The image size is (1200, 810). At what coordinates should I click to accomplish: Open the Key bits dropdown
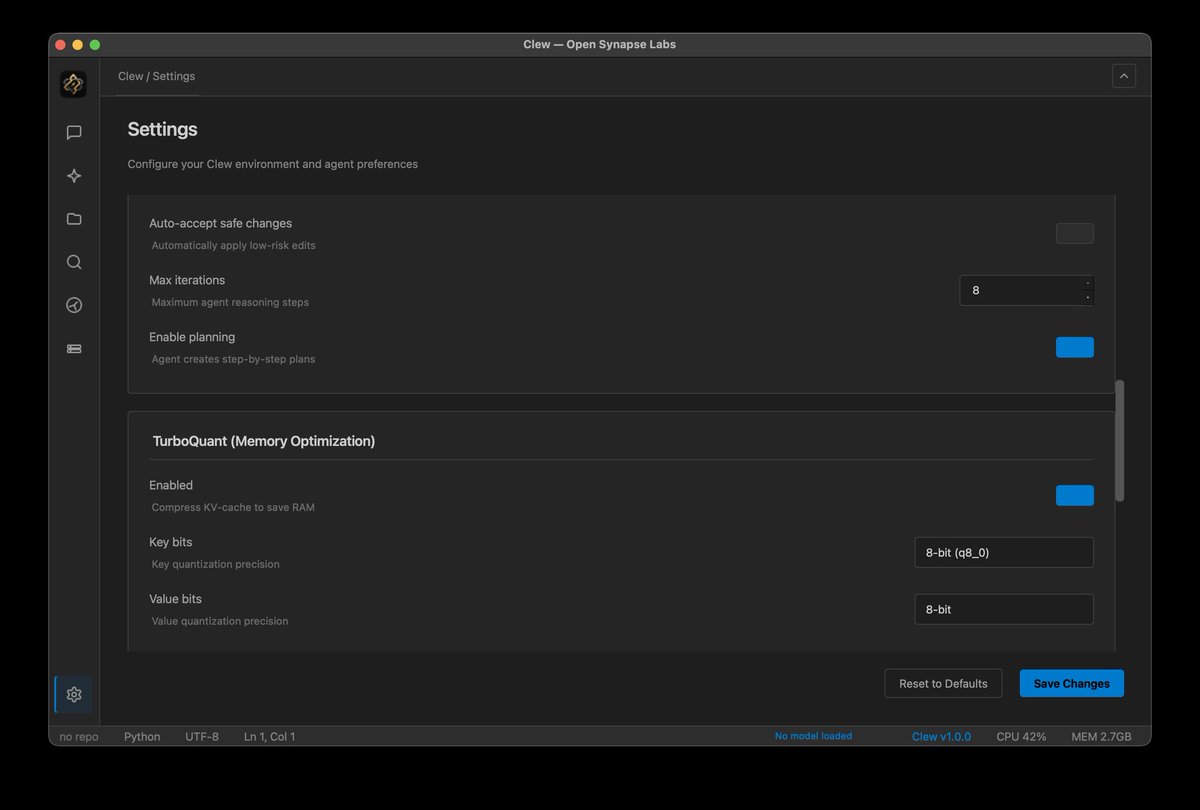(1004, 552)
